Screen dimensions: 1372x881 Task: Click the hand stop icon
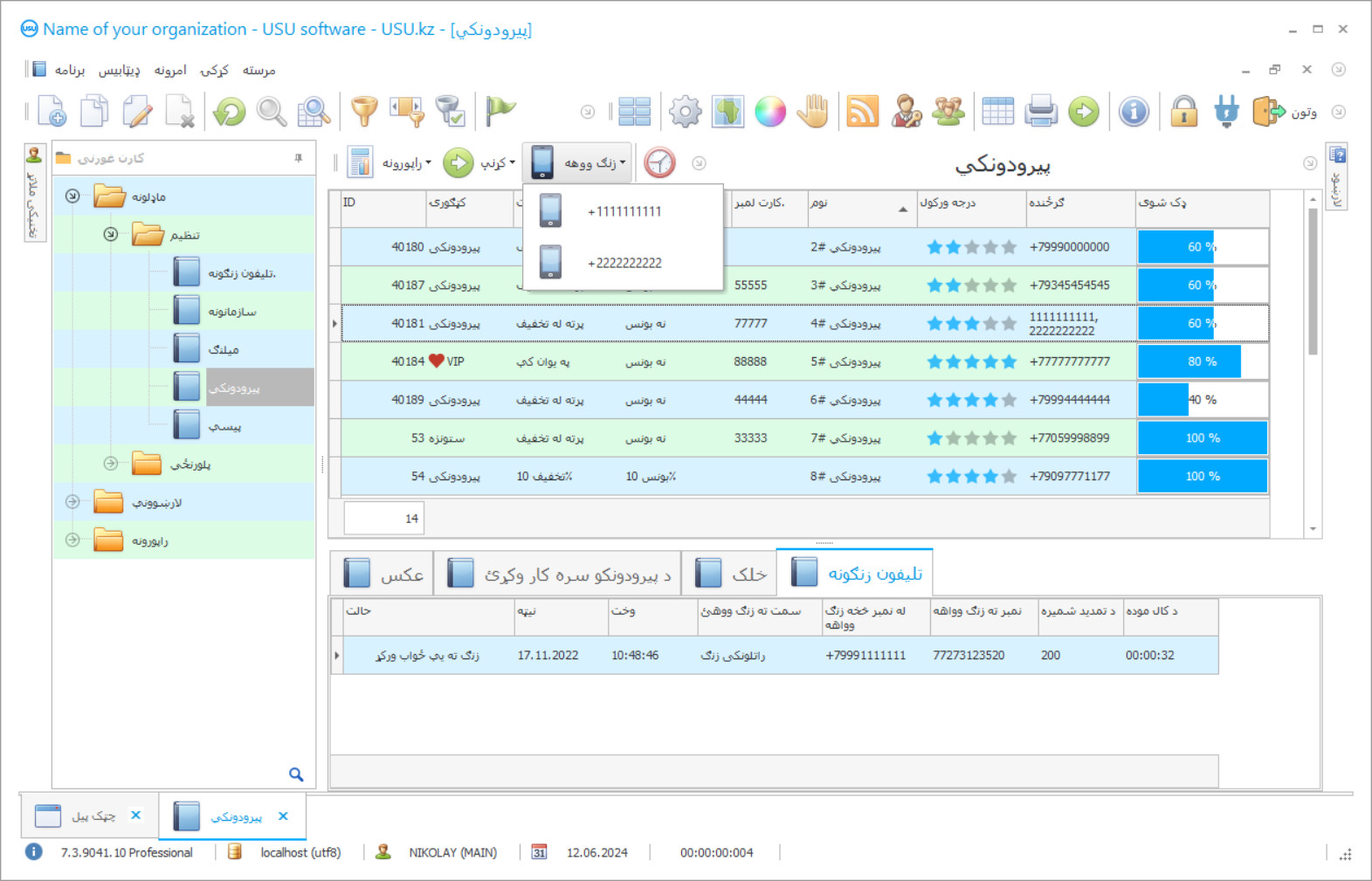pyautogui.click(x=813, y=112)
